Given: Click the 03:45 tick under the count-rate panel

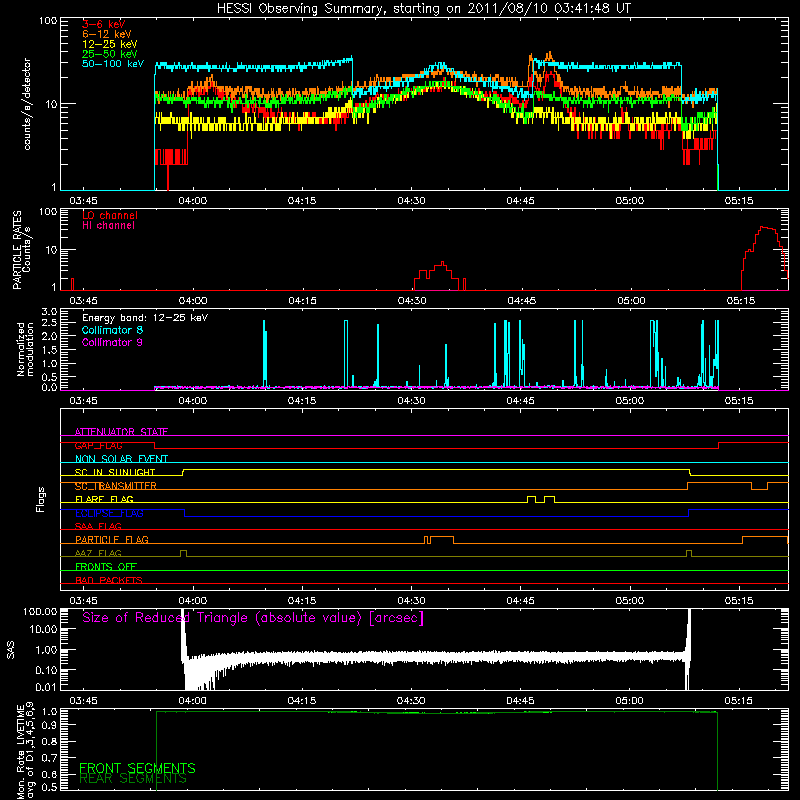Looking at the screenshot, I should point(83,201).
